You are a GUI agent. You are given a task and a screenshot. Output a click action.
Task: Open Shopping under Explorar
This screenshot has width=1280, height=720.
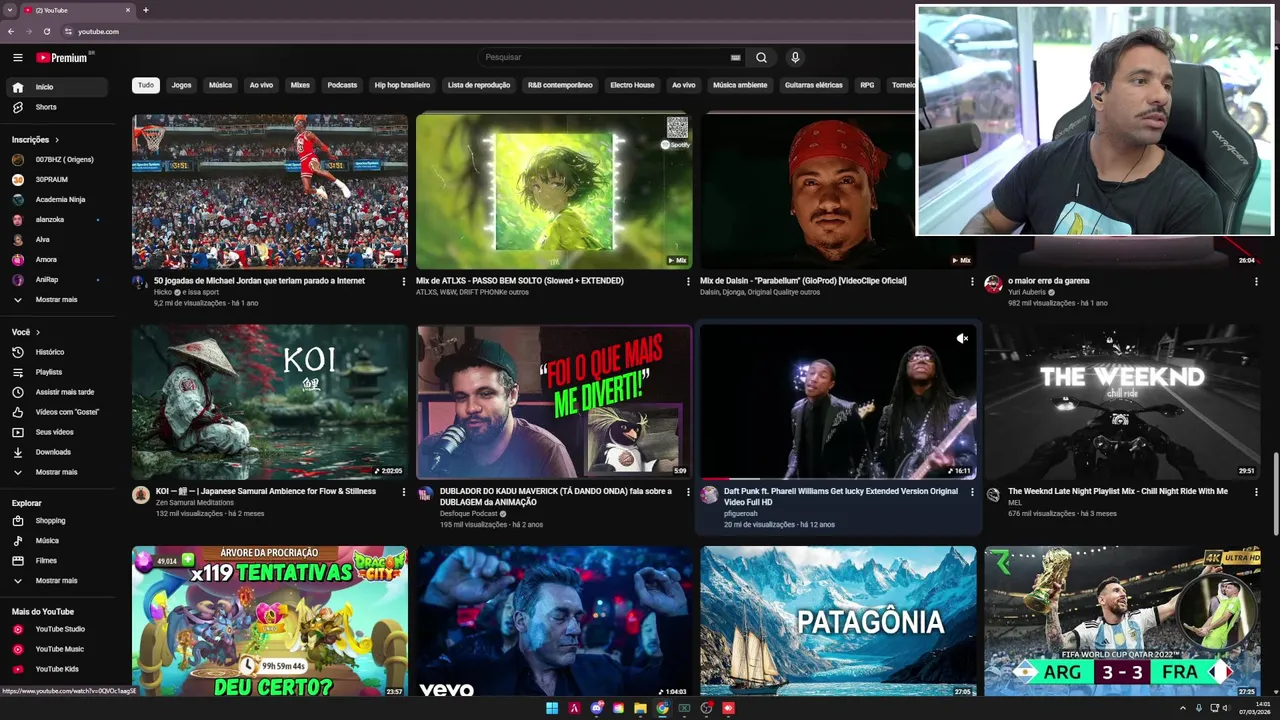[58, 520]
